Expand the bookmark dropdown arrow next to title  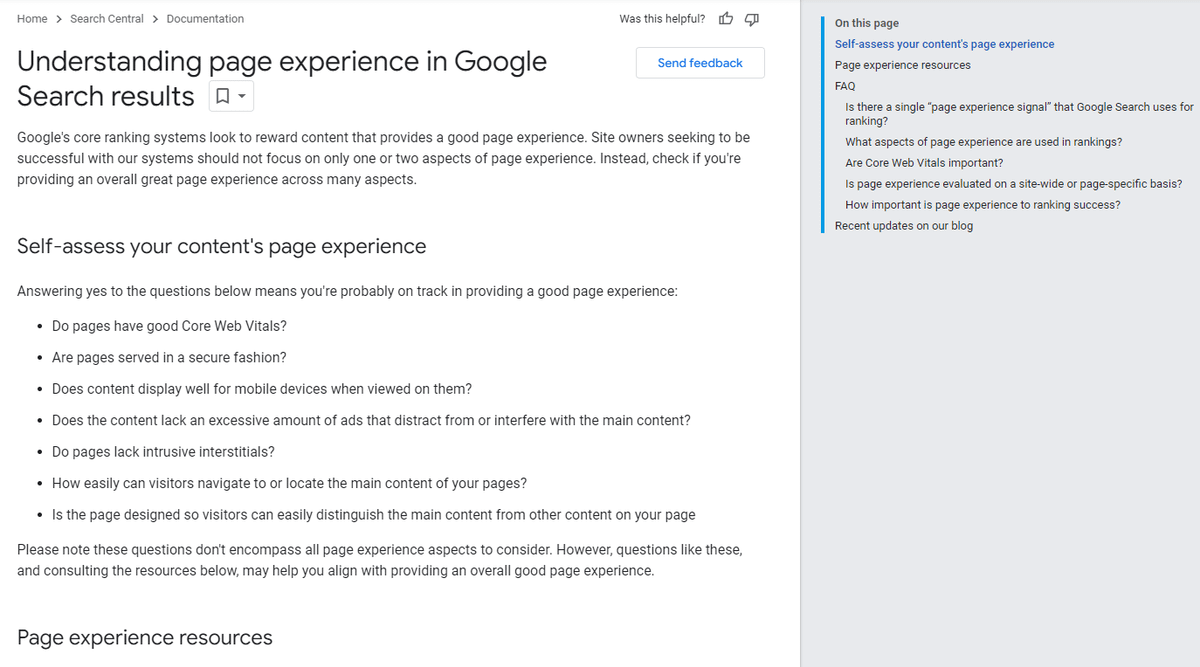[243, 97]
